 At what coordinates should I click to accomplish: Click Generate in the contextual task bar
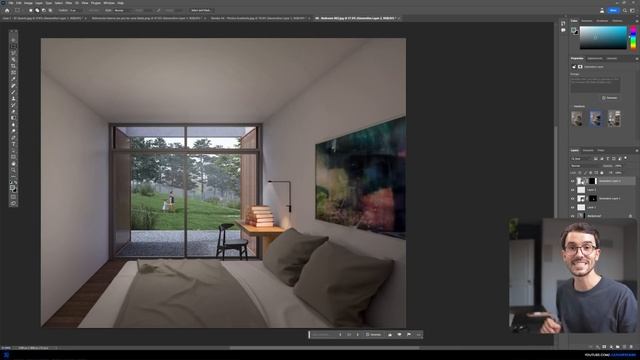373,335
